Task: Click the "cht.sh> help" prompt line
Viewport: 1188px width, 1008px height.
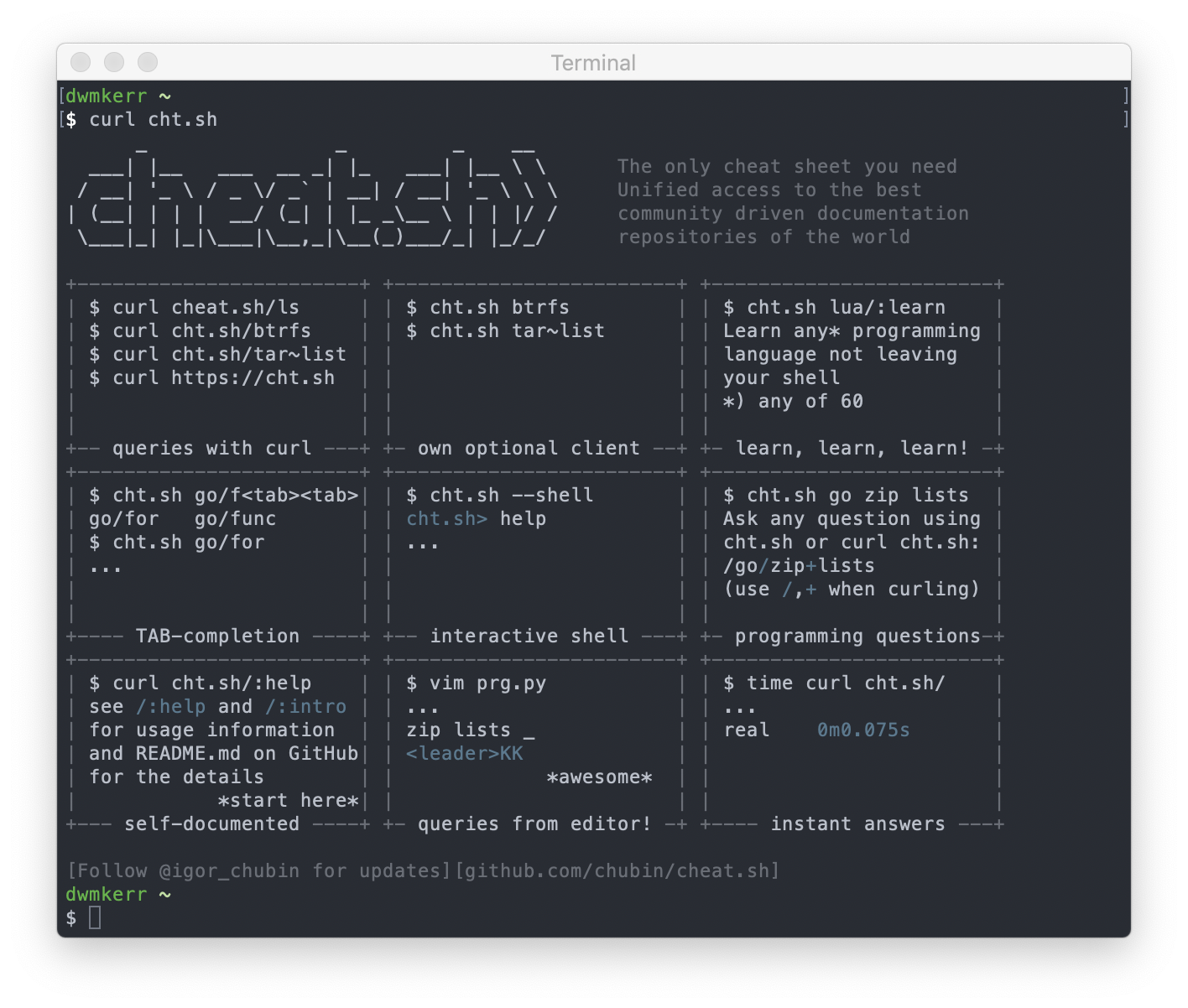Action: pos(477,518)
